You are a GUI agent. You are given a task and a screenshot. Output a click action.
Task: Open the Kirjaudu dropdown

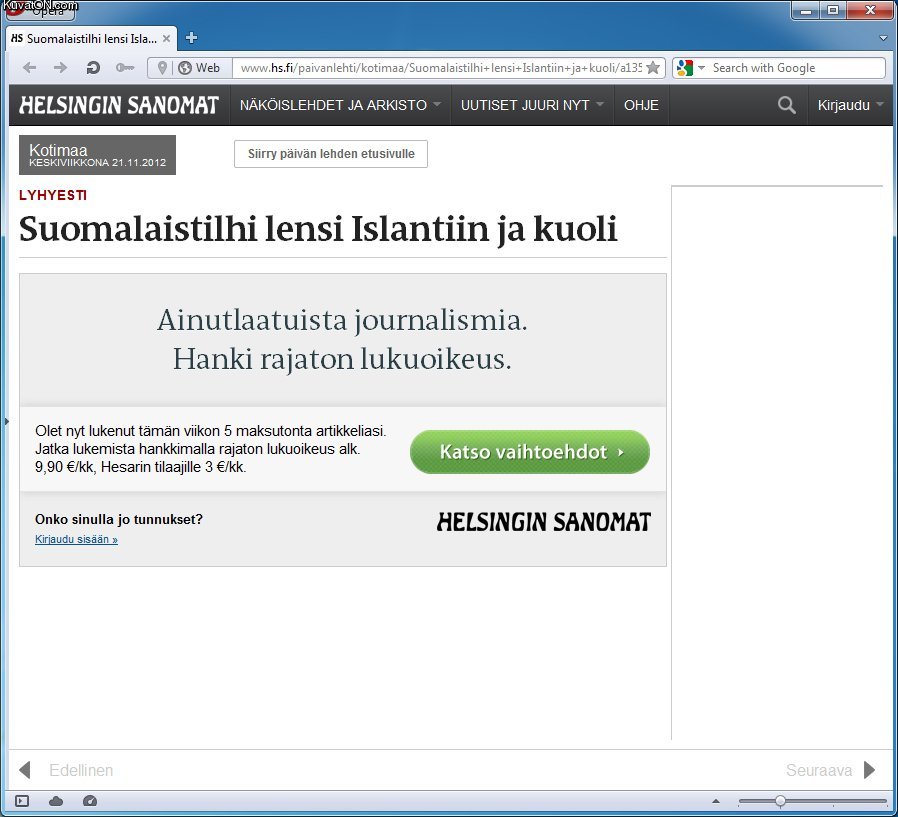tap(850, 105)
